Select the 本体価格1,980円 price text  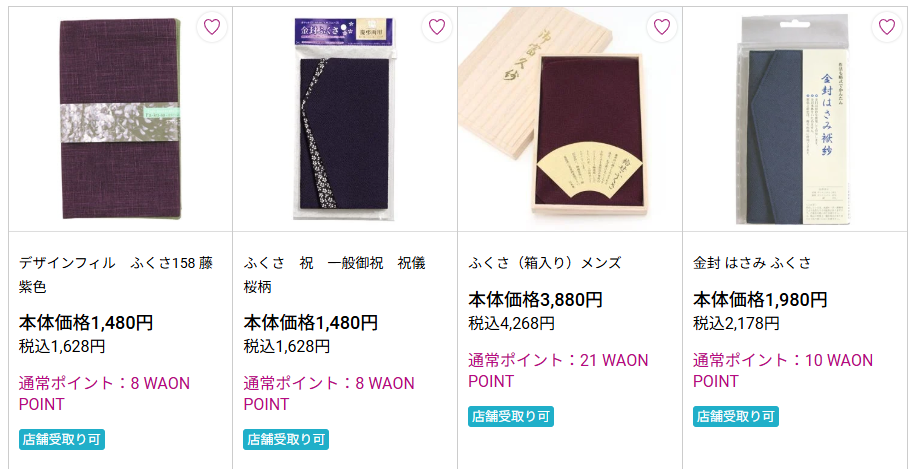pyautogui.click(x=760, y=300)
